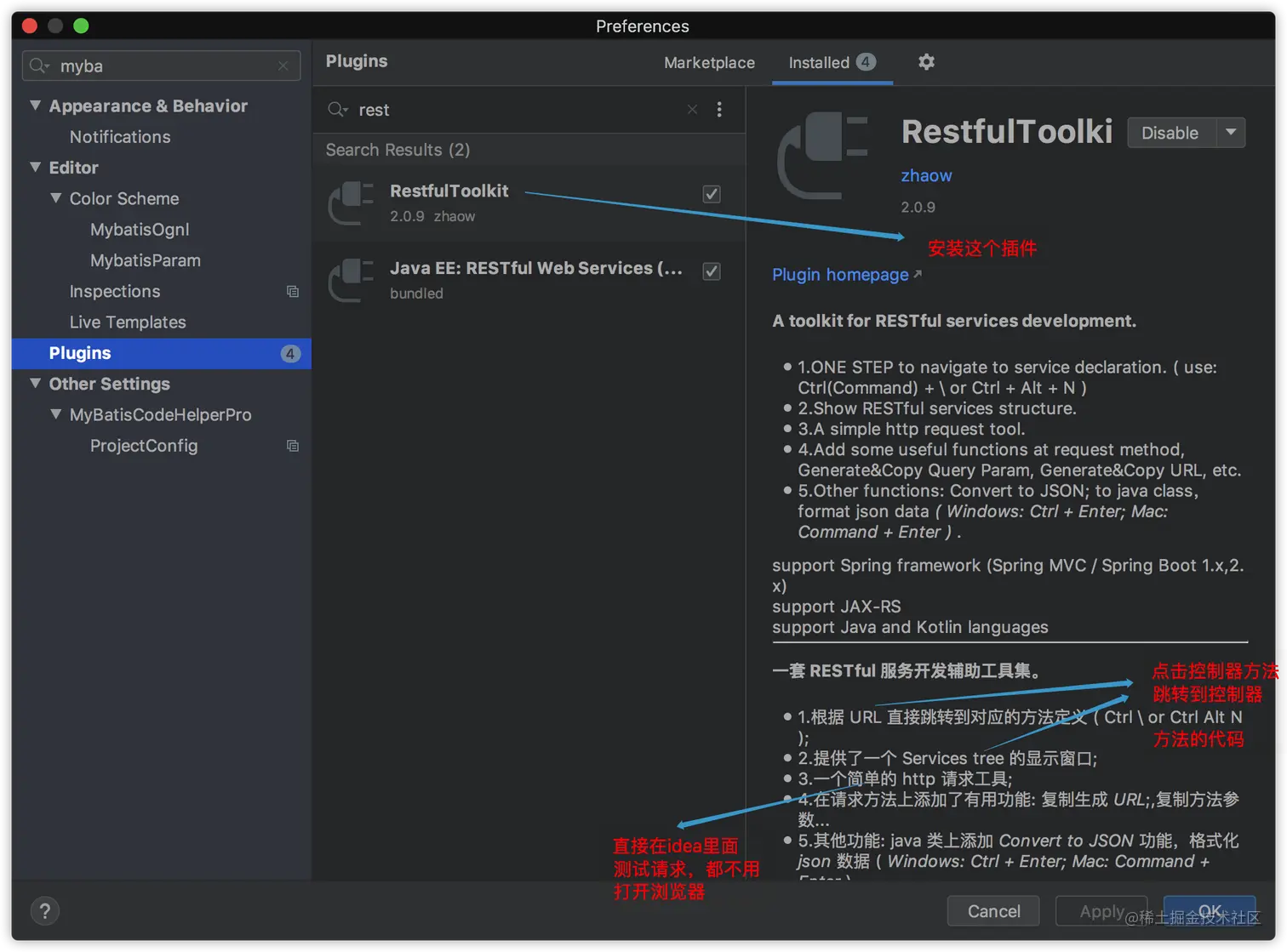Select the Plugins settings page
The image size is (1287, 952).
[x=162, y=354]
